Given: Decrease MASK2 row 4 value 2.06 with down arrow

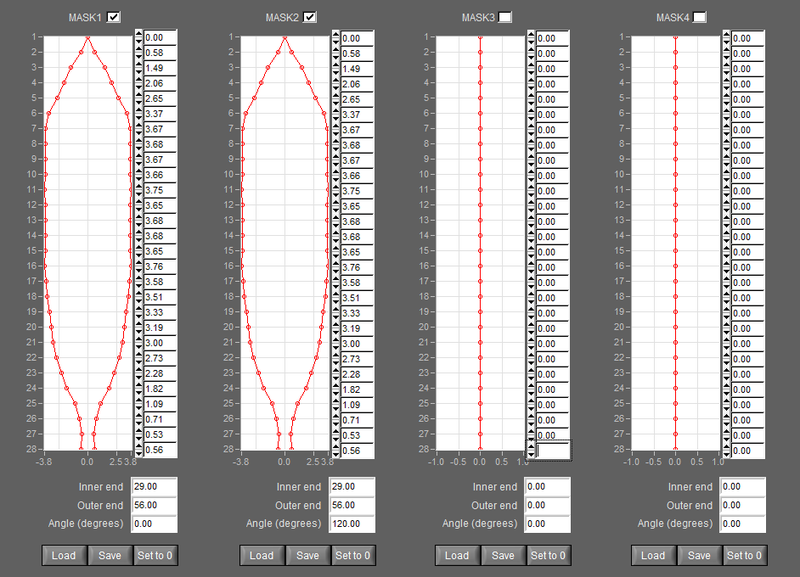Looking at the screenshot, I should (336, 88).
